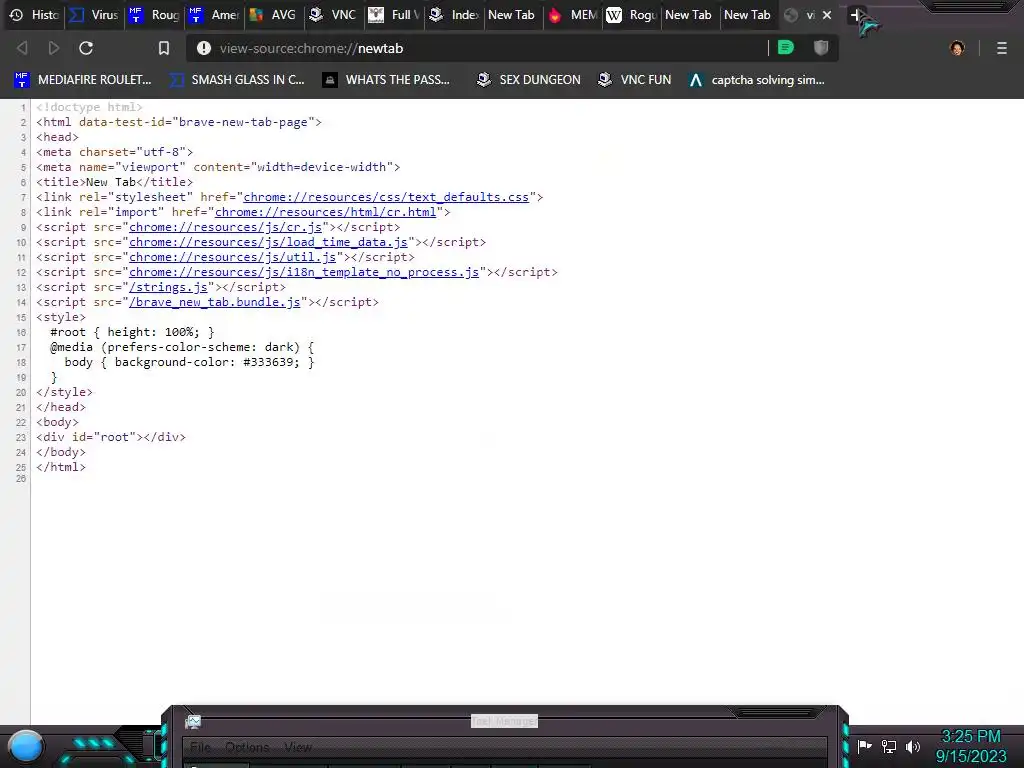This screenshot has width=1024, height=768.
Task: Reload the view-source page
Action: pyautogui.click(x=86, y=48)
